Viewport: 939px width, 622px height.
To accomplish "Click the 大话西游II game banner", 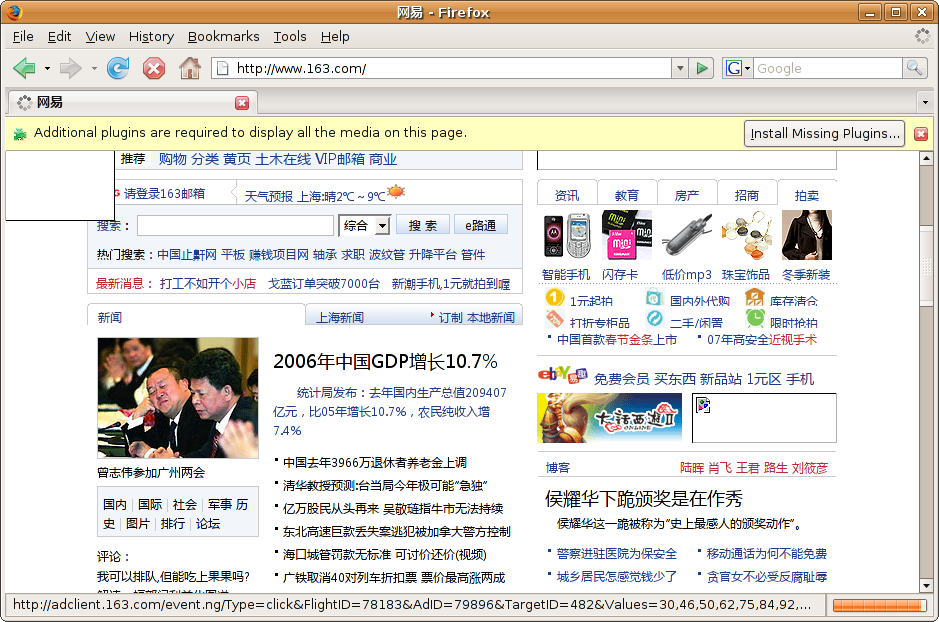I will [610, 418].
